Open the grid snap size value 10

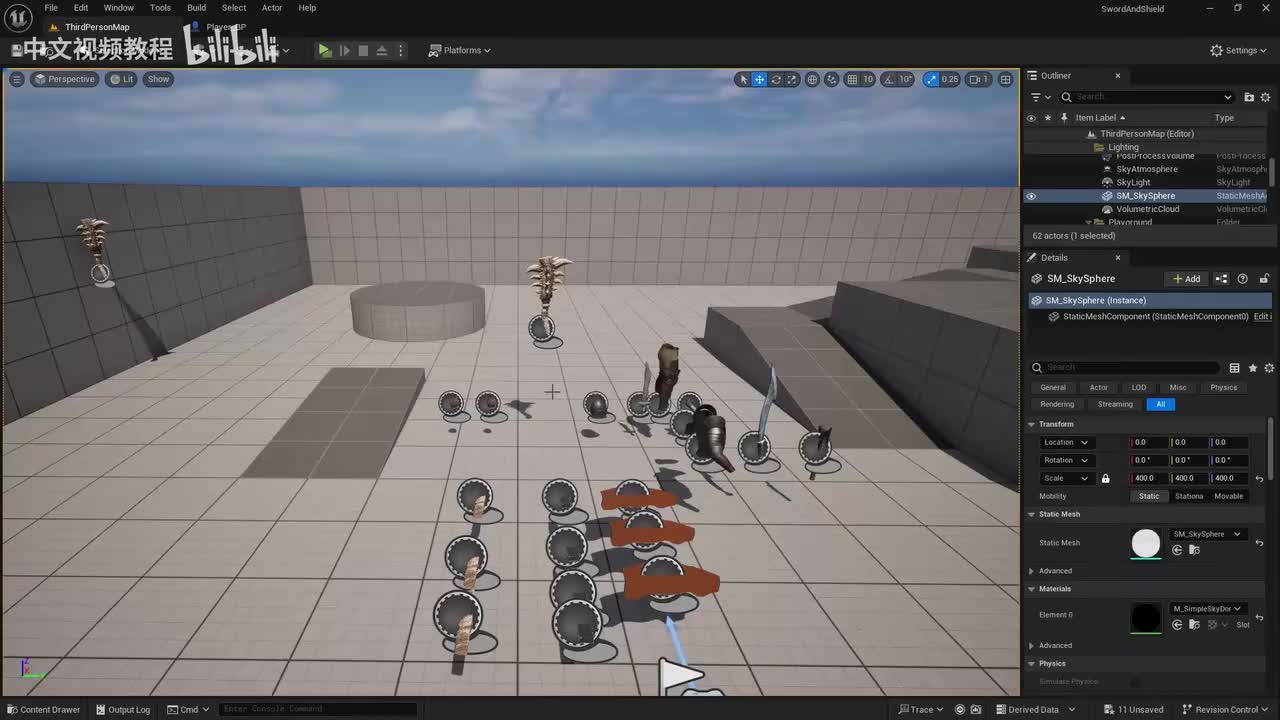[x=868, y=79]
